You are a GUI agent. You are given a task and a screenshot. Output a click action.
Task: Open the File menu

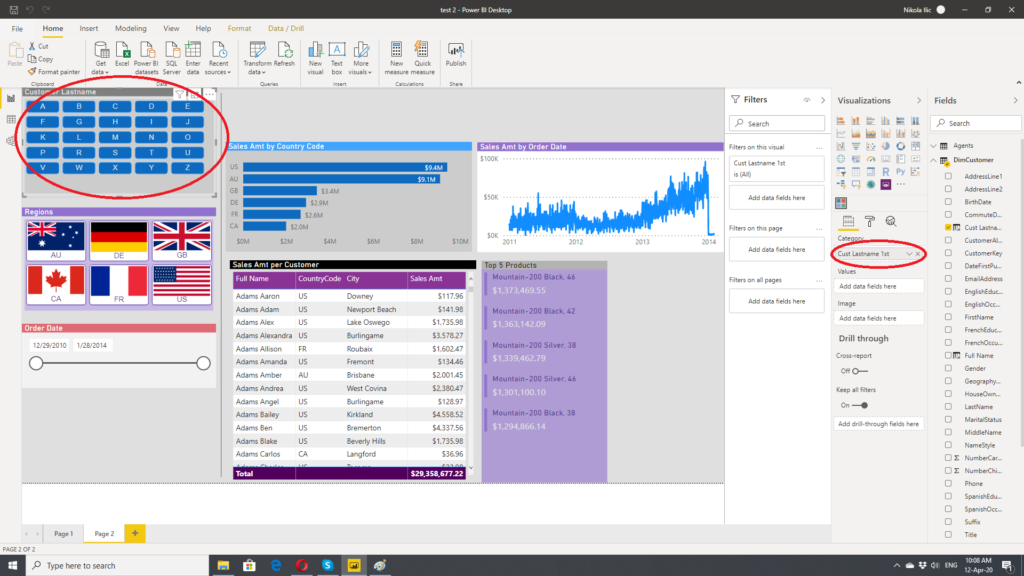17,29
